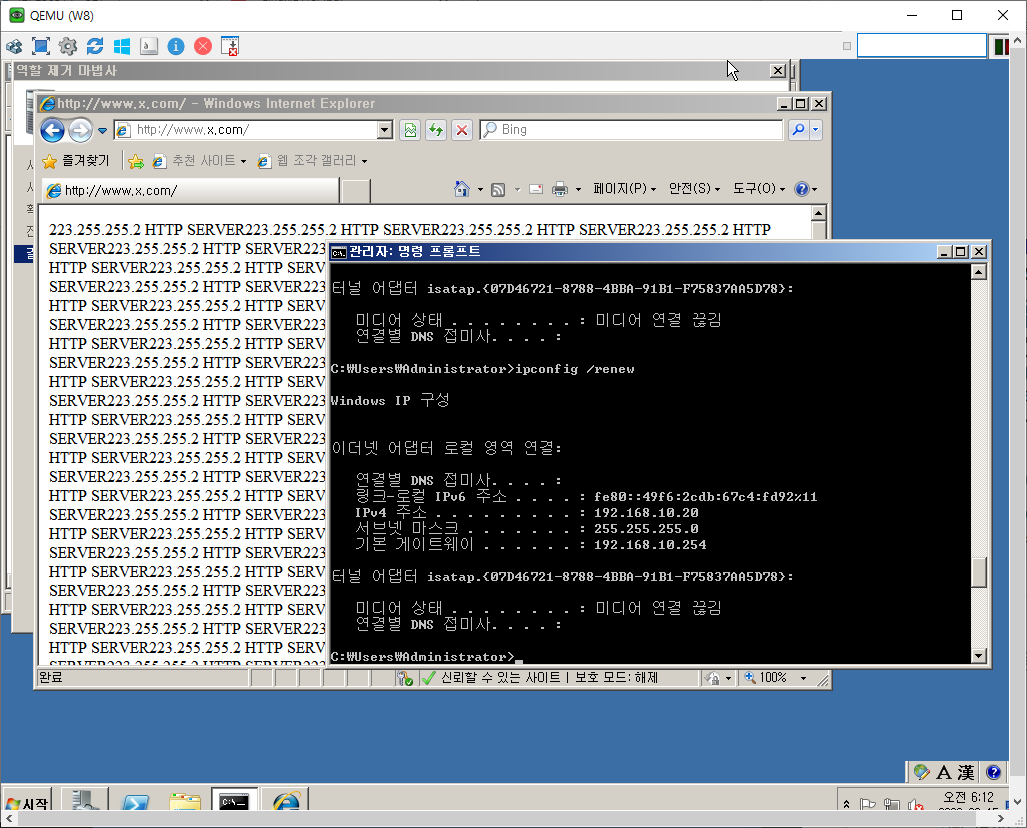Click the command prompt vertical scrollbar thumb
1027x828 pixels.
pos(979,573)
